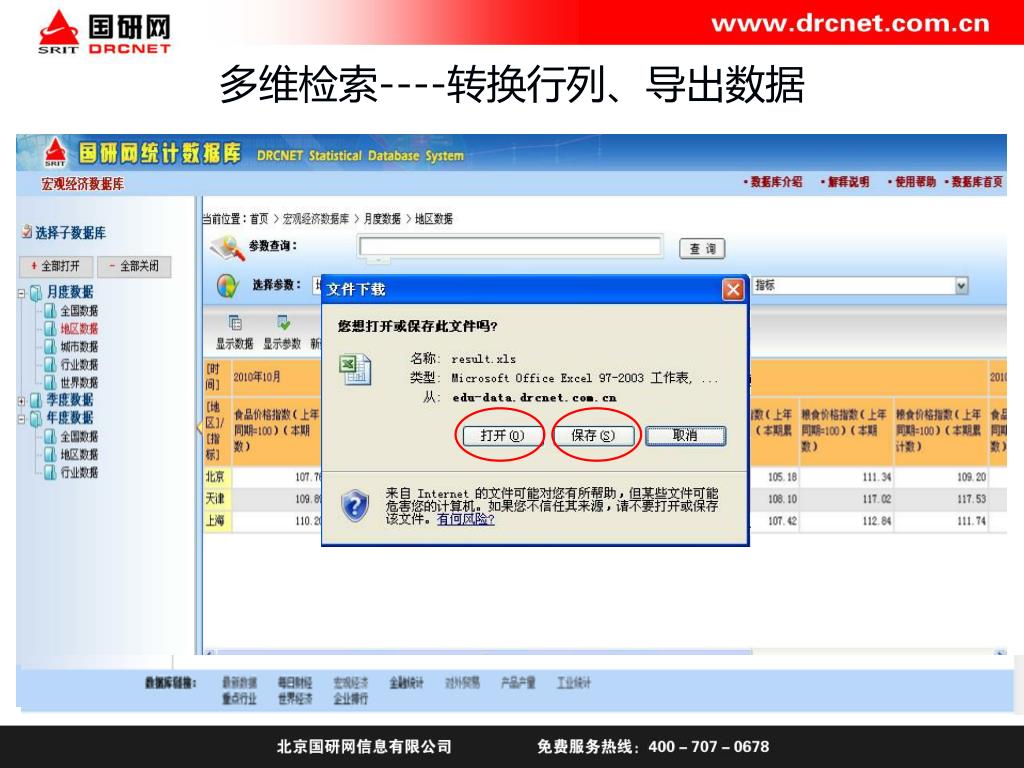Click the book icon beside 世界数据
Viewport: 1024px width, 768px height.
click(50, 382)
